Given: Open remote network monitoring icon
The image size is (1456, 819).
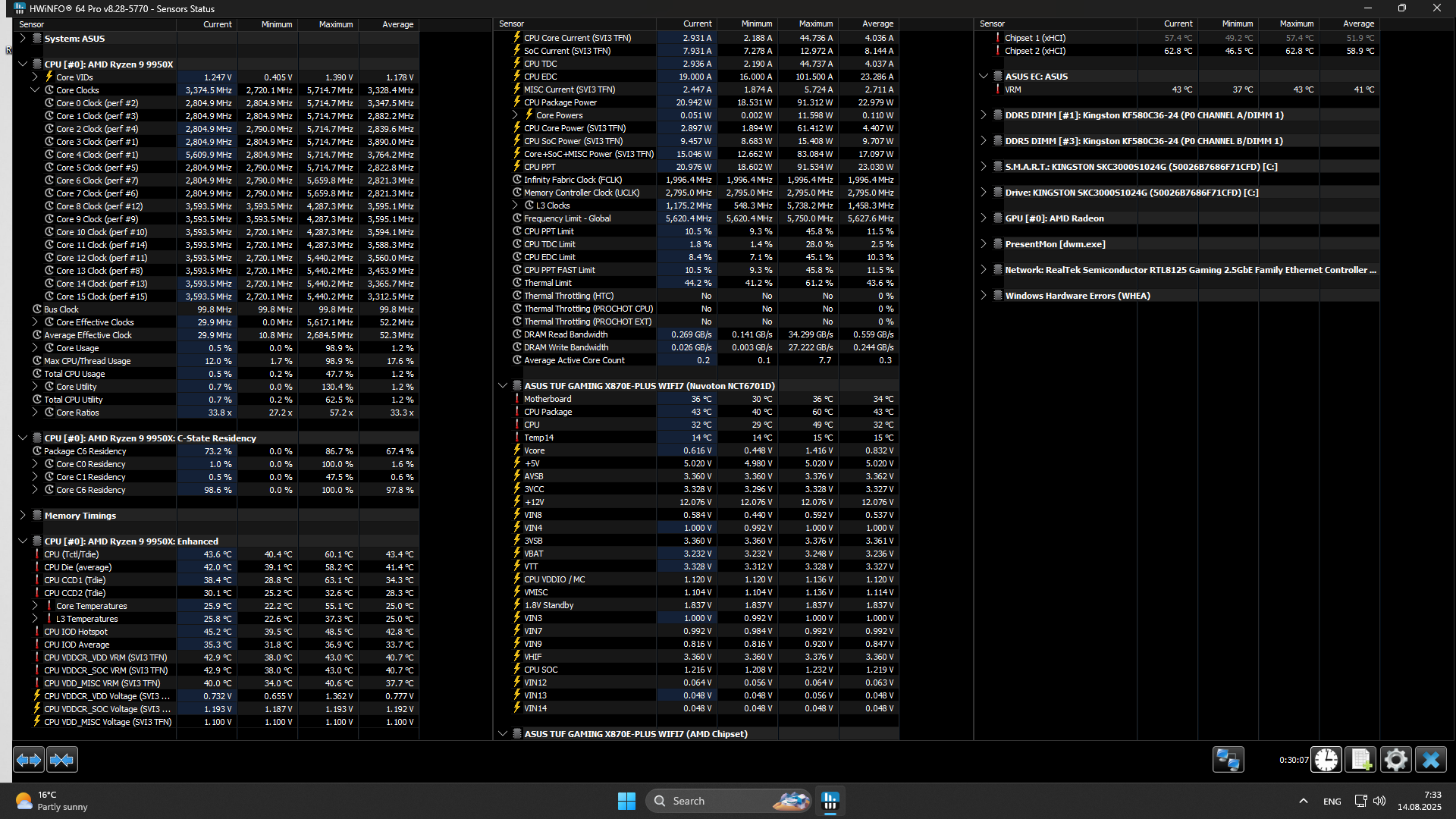Looking at the screenshot, I should pyautogui.click(x=1228, y=760).
